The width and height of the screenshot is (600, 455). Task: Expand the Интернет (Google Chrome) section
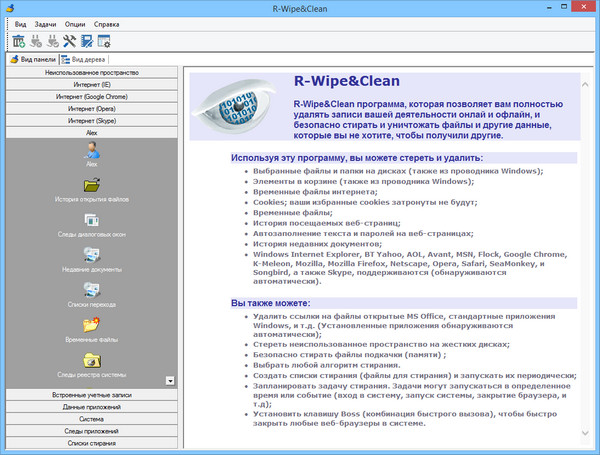(x=91, y=97)
